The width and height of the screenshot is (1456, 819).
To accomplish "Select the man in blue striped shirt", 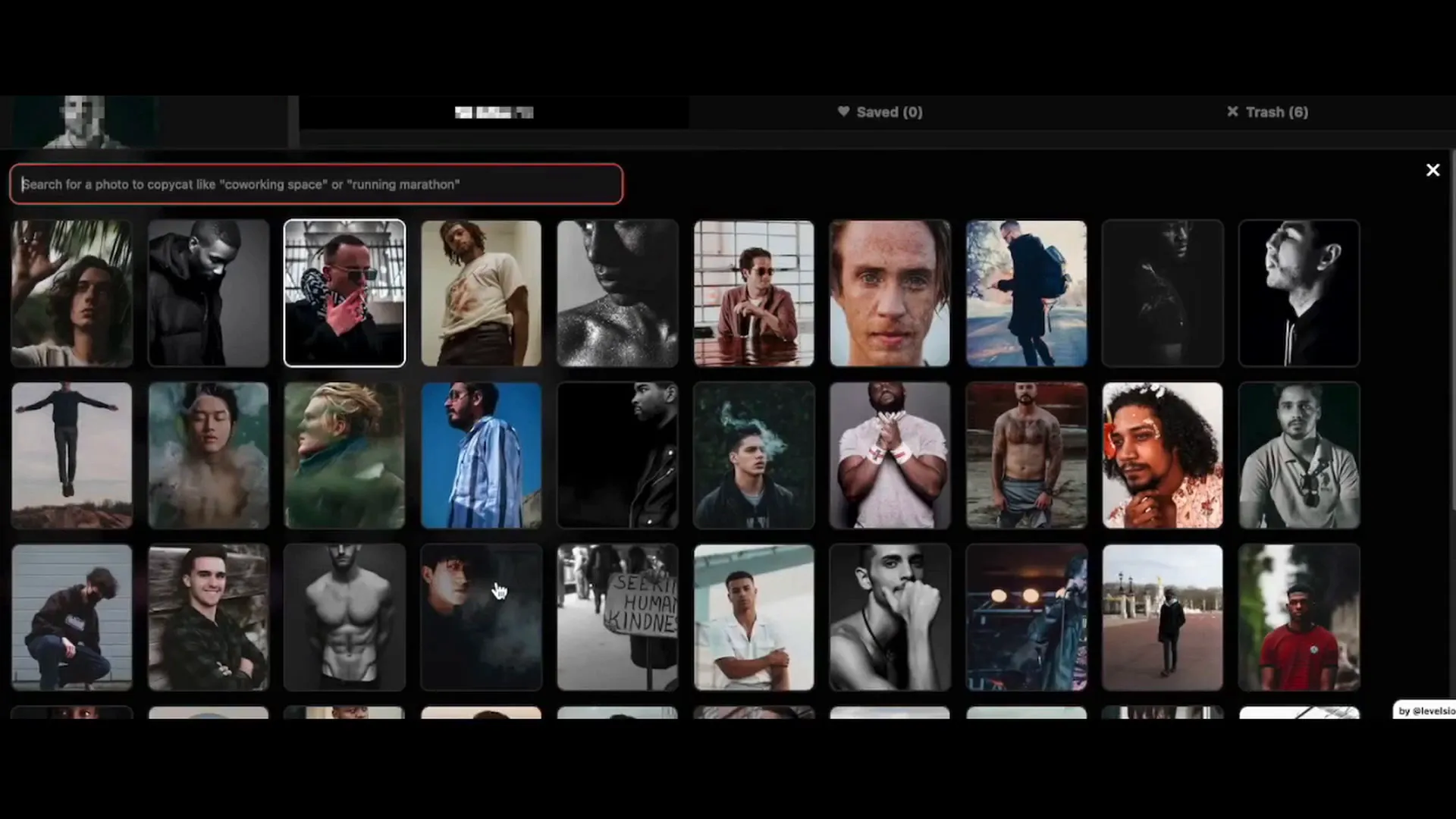I will click(480, 455).
